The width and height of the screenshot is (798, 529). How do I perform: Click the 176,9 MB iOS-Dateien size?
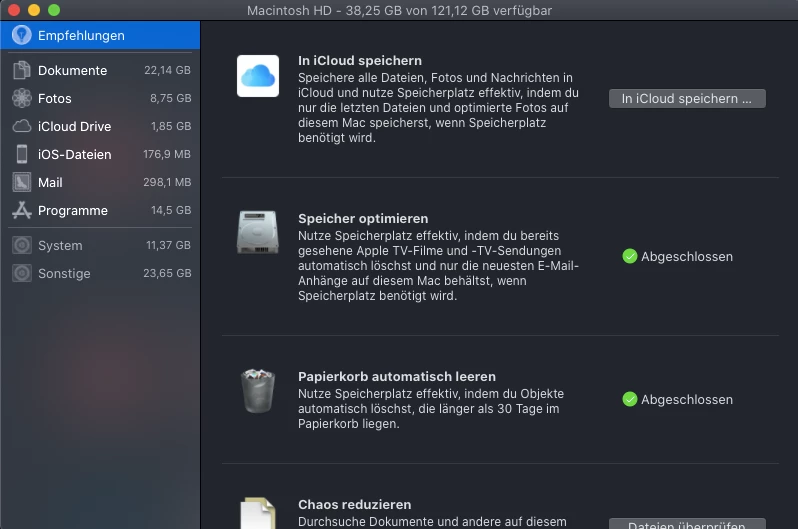(x=167, y=154)
